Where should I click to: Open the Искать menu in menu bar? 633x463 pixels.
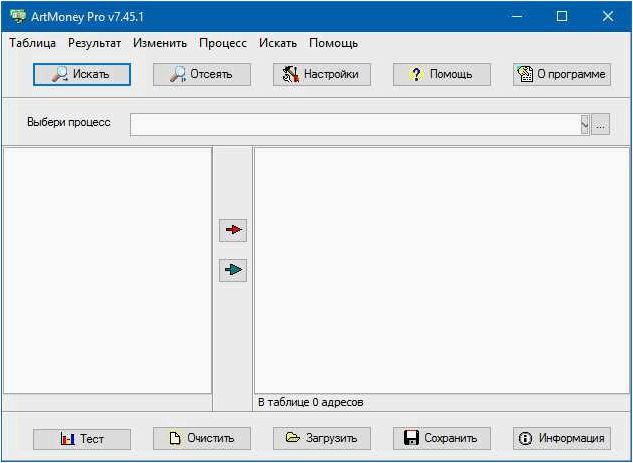(x=278, y=43)
